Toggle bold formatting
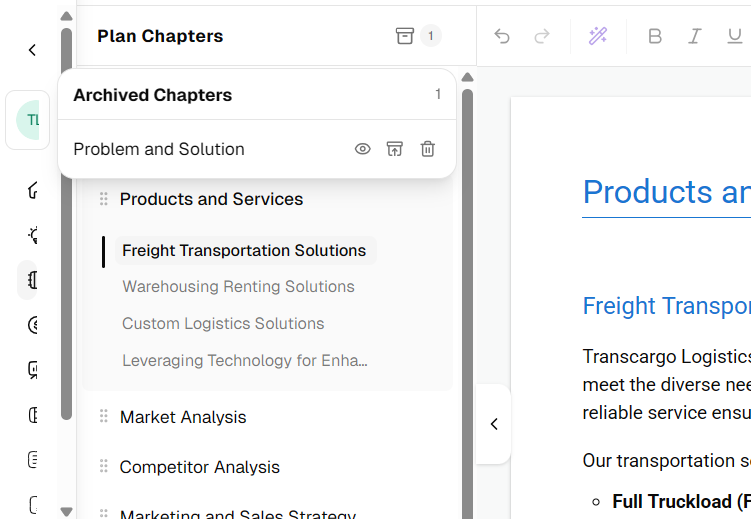Viewport: 751px width, 519px height. (x=655, y=36)
